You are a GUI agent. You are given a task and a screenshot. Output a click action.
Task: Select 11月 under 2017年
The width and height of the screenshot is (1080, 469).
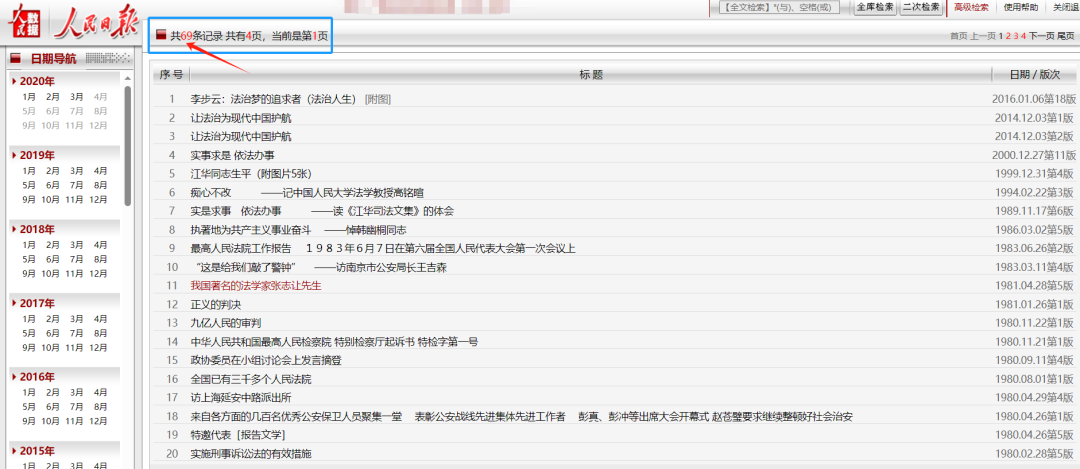tap(74, 347)
